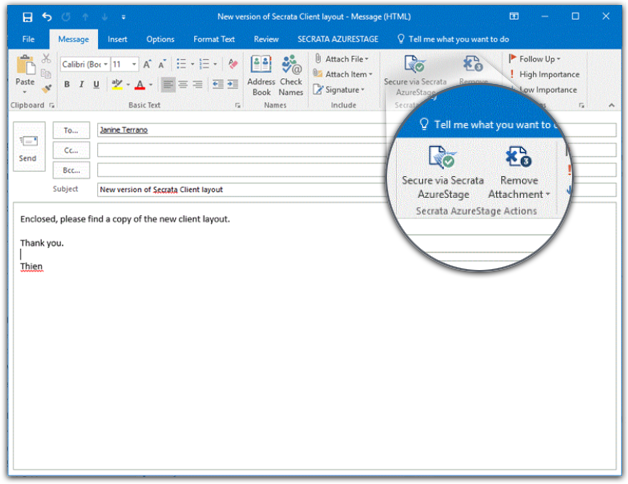This screenshot has height=484, width=628.
Task: Click the Paste clipboard icon
Action: coord(25,65)
